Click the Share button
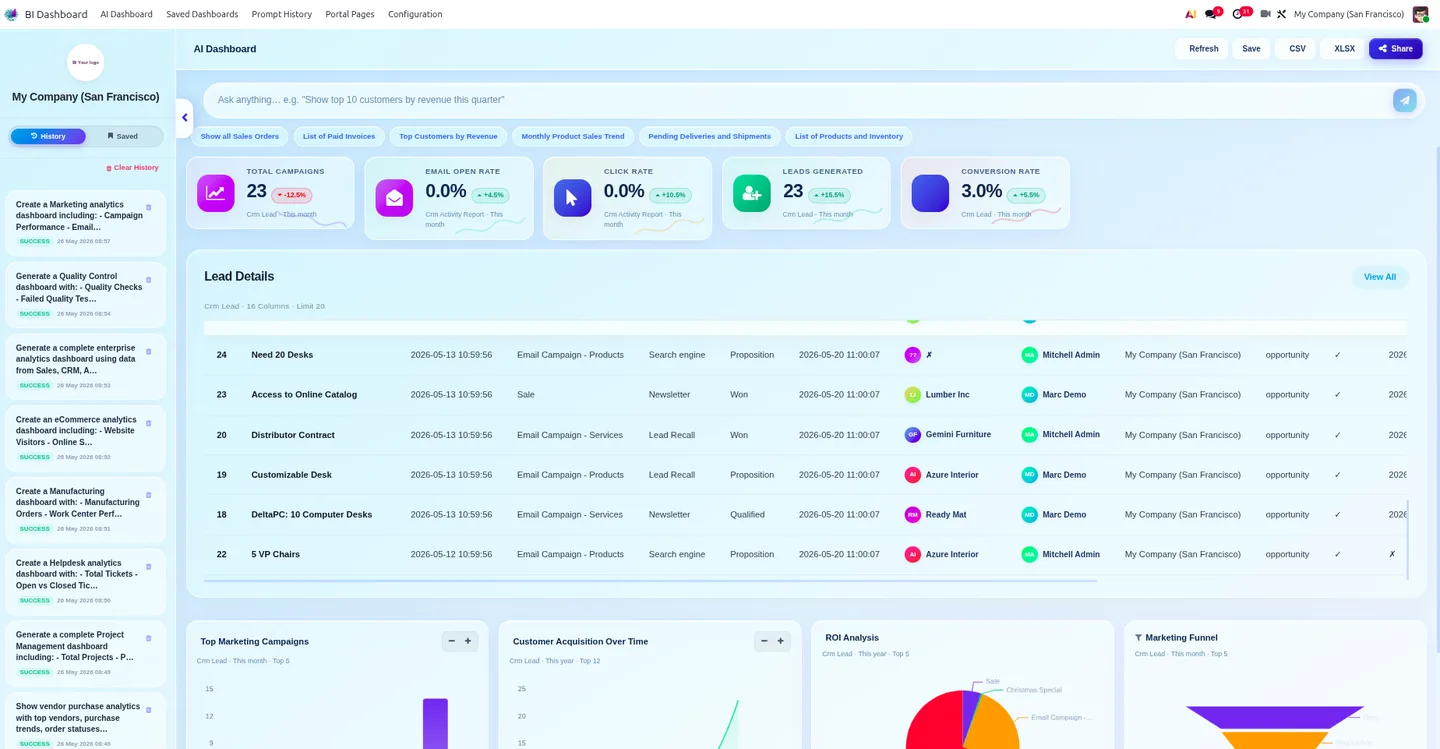 click(1395, 48)
